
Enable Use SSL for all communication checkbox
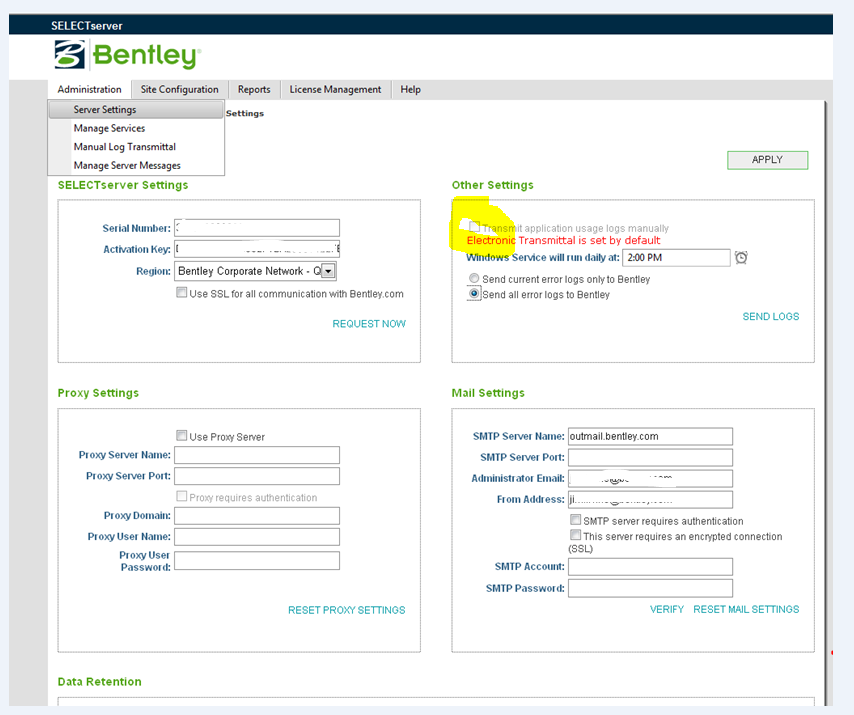pos(181,292)
